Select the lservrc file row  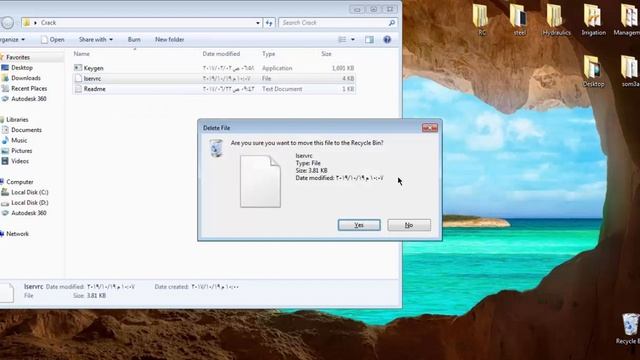(x=214, y=78)
